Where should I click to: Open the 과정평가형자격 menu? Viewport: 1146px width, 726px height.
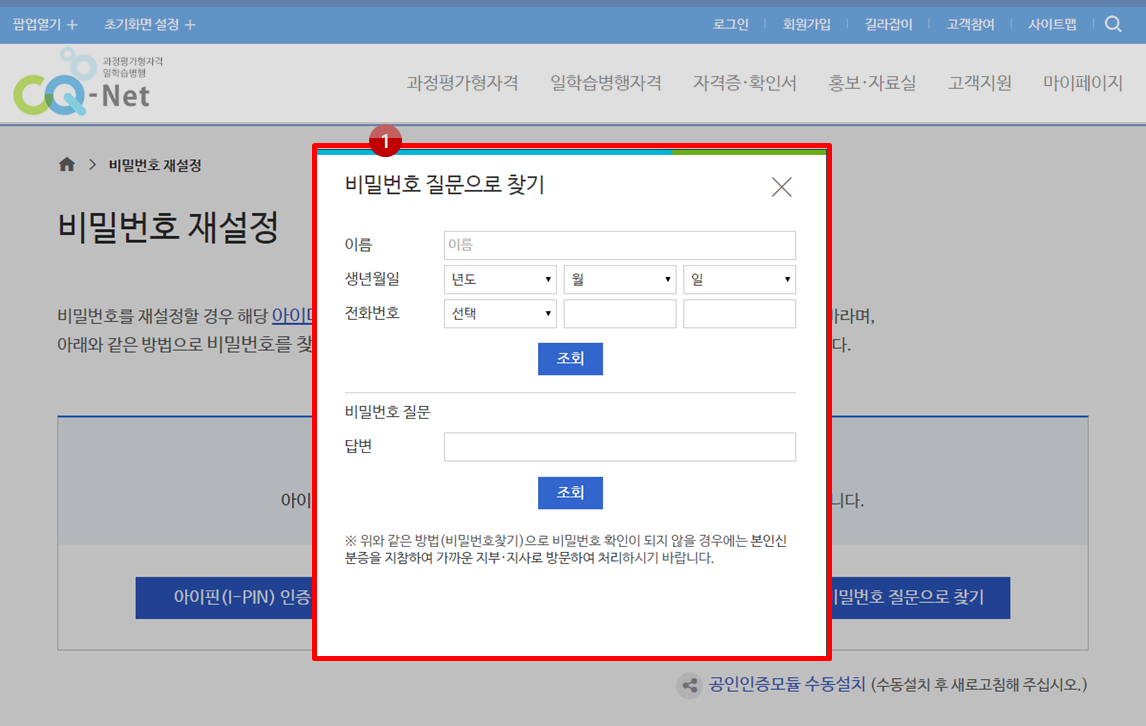pos(463,83)
